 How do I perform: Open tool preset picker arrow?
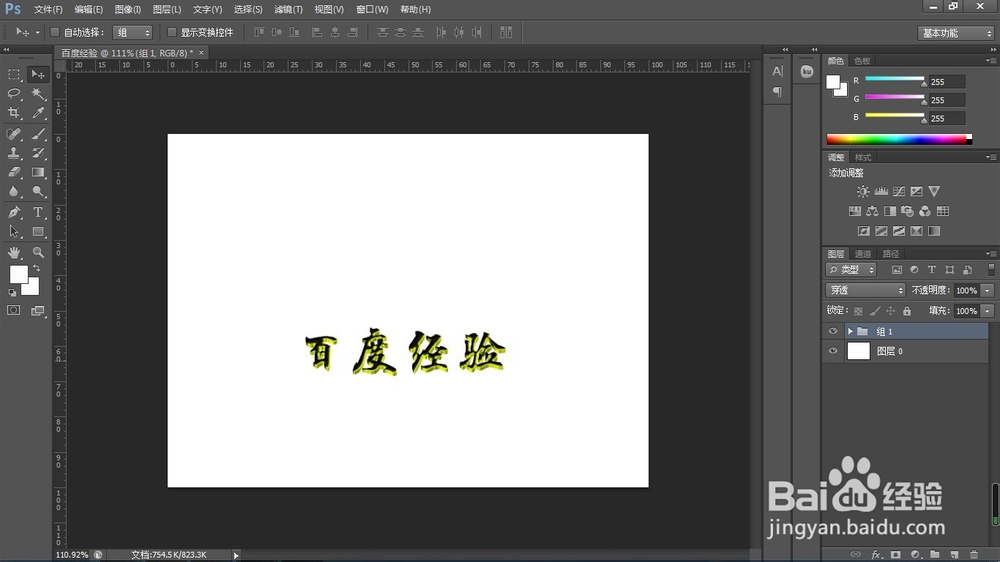tap(37, 32)
